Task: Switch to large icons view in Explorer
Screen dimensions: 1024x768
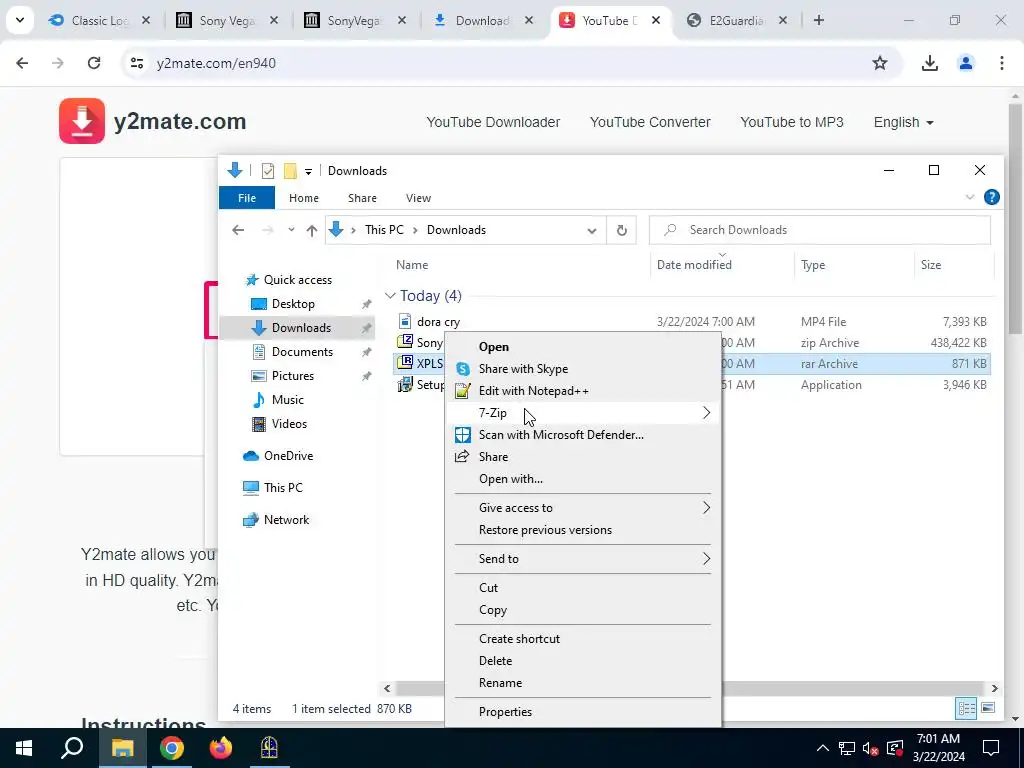Action: [x=988, y=708]
